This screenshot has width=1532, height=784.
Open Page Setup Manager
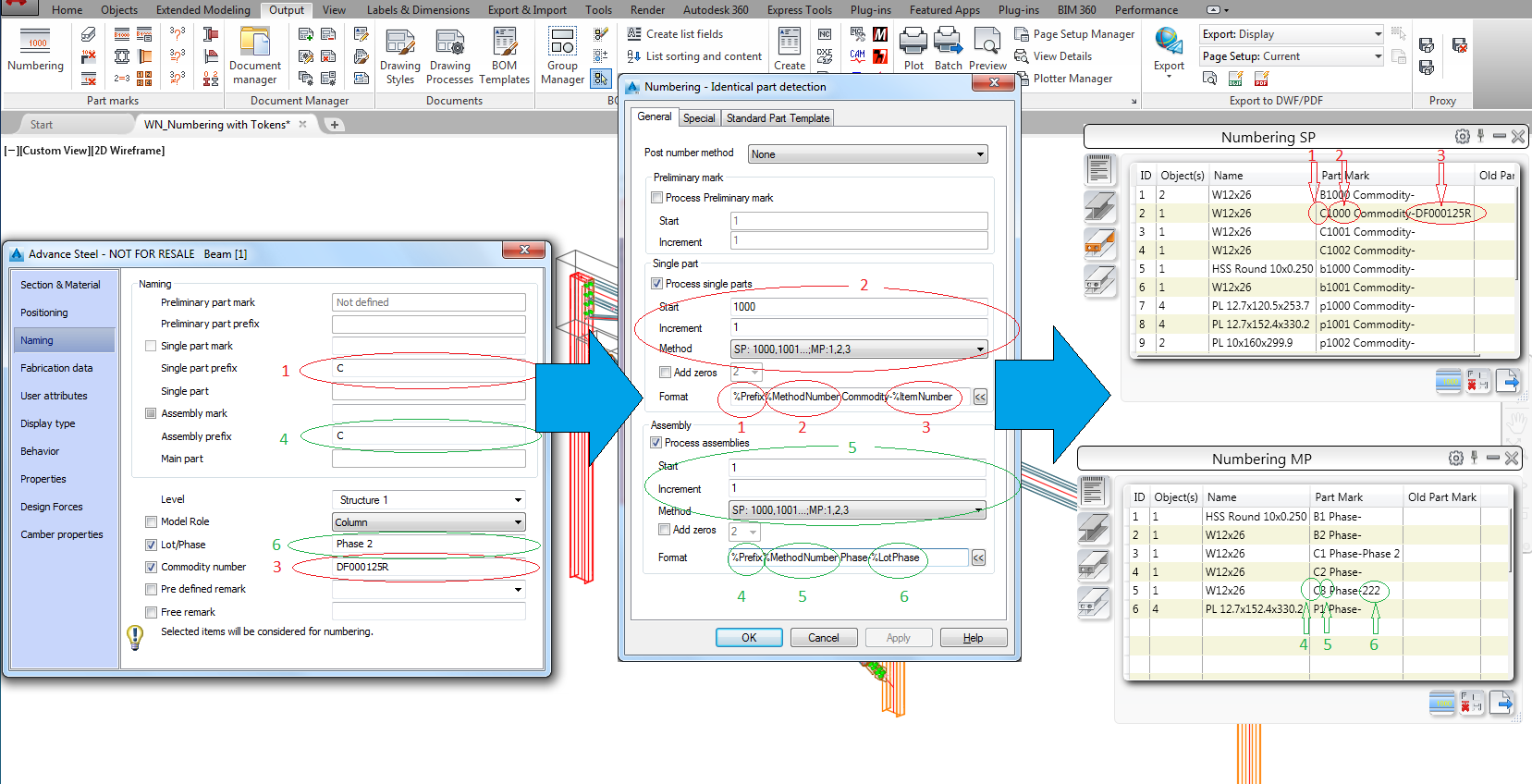(1074, 34)
